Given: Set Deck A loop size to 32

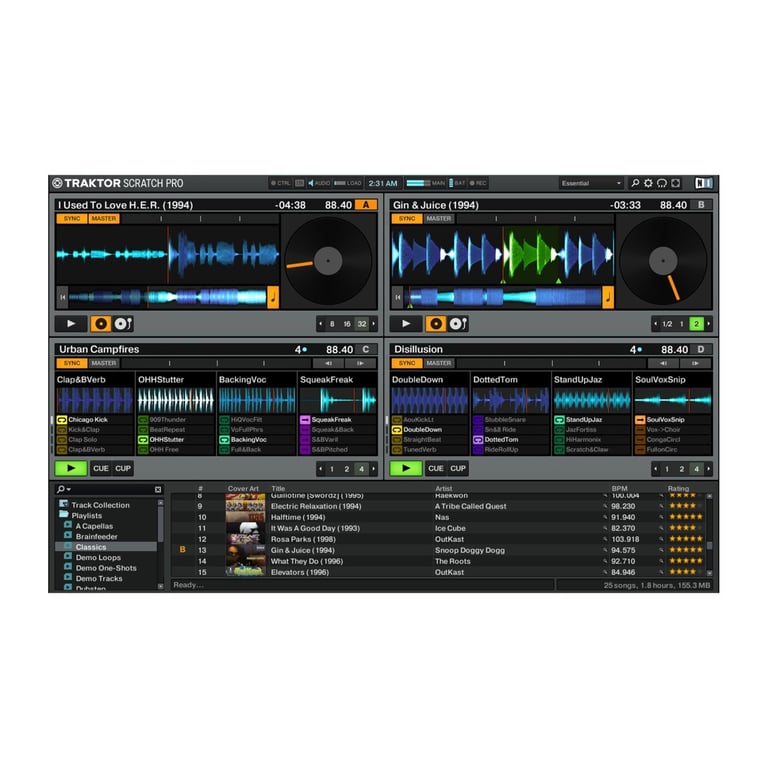Looking at the screenshot, I should [x=362, y=324].
